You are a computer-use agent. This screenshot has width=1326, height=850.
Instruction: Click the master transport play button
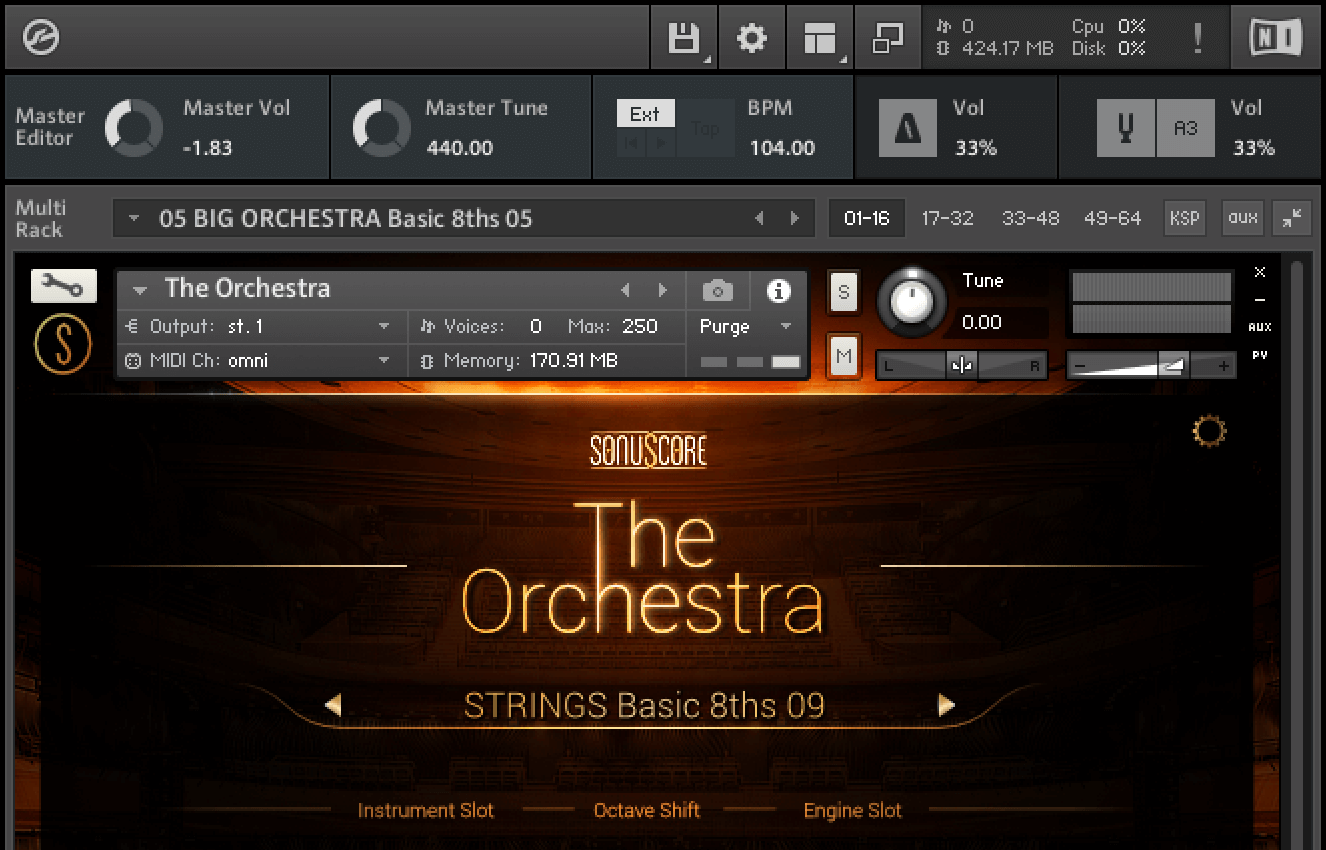(x=661, y=144)
